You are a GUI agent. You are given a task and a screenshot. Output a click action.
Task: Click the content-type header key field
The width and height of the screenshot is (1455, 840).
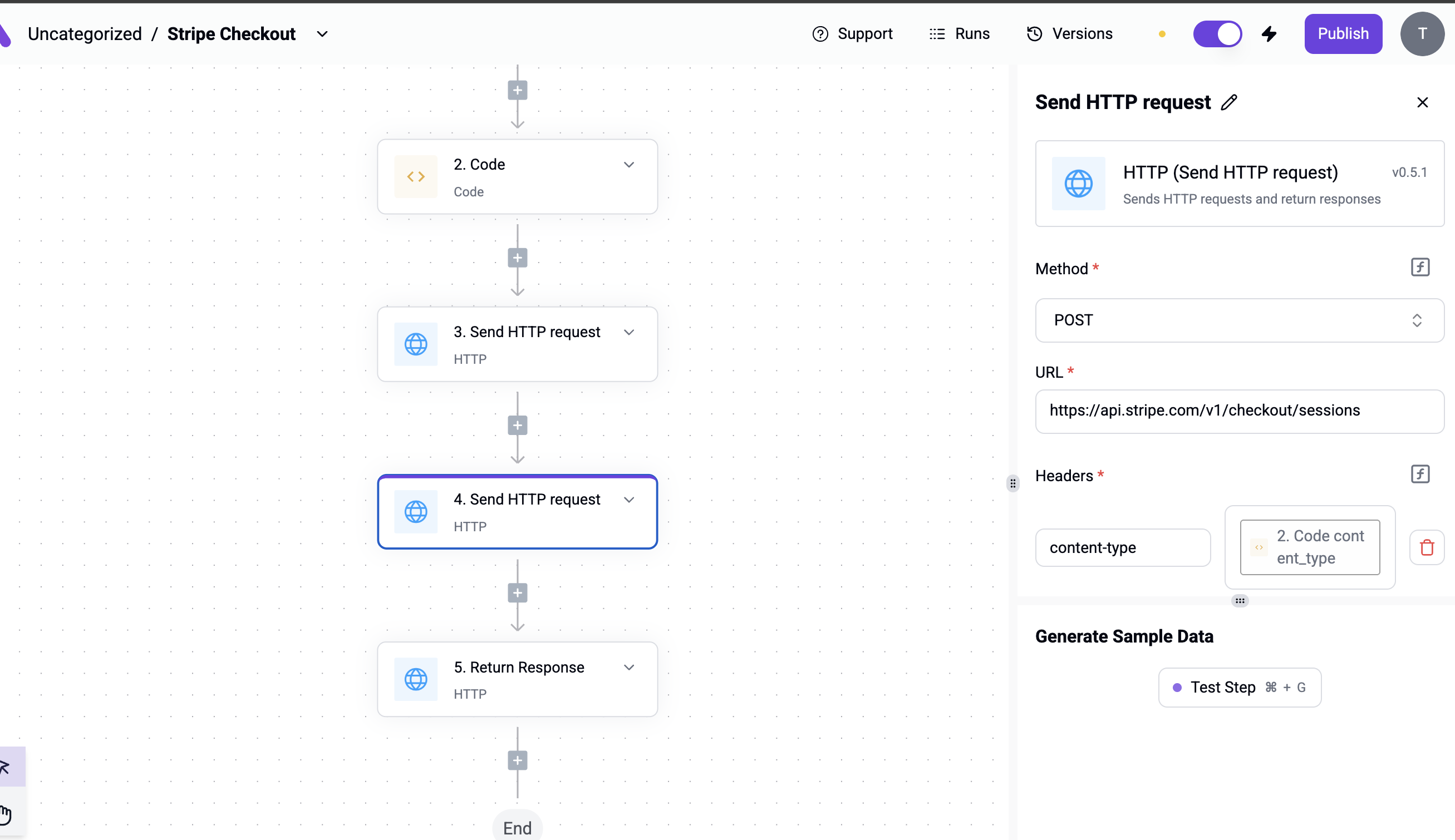1123,547
